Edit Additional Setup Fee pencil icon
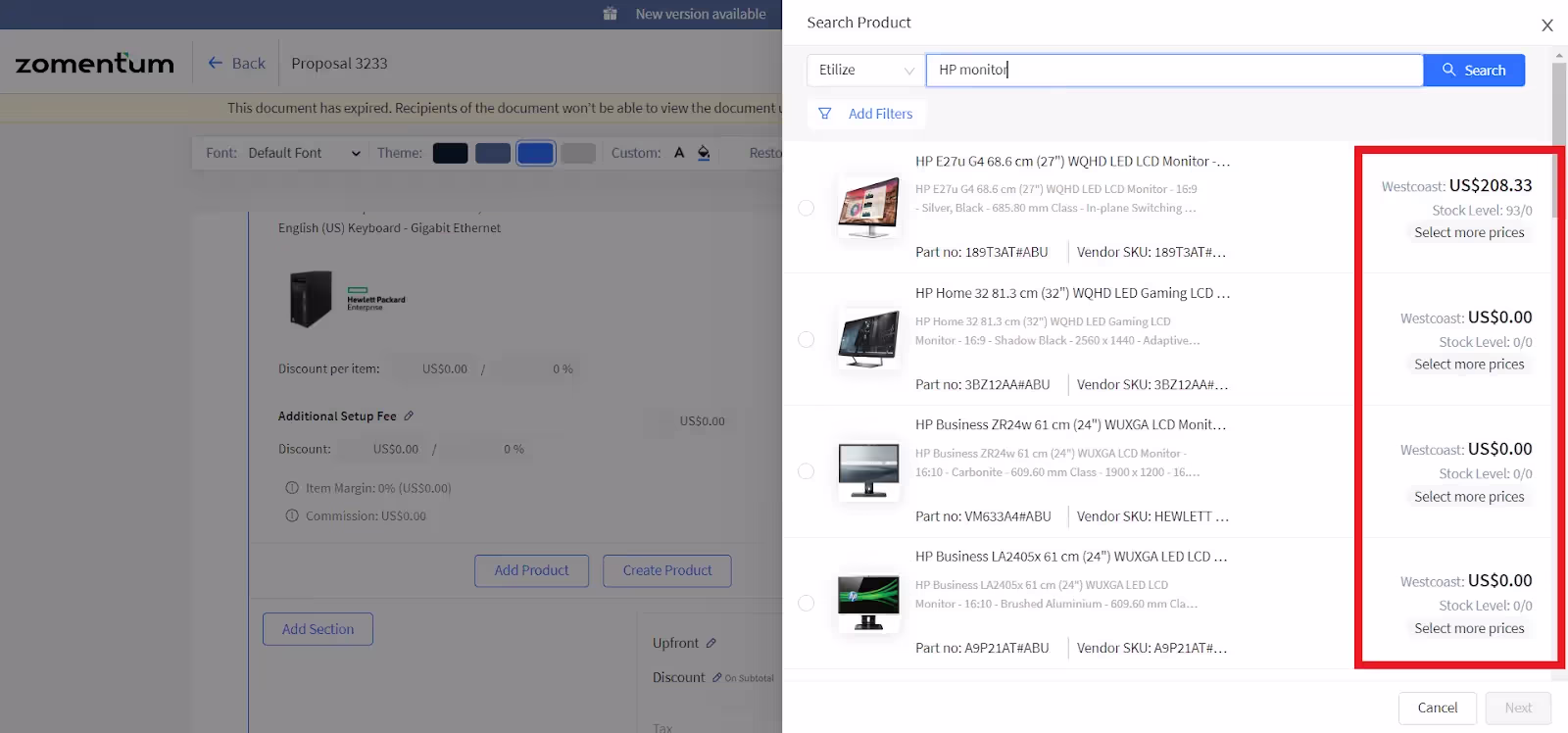This screenshot has width=1568, height=733. coord(409,416)
